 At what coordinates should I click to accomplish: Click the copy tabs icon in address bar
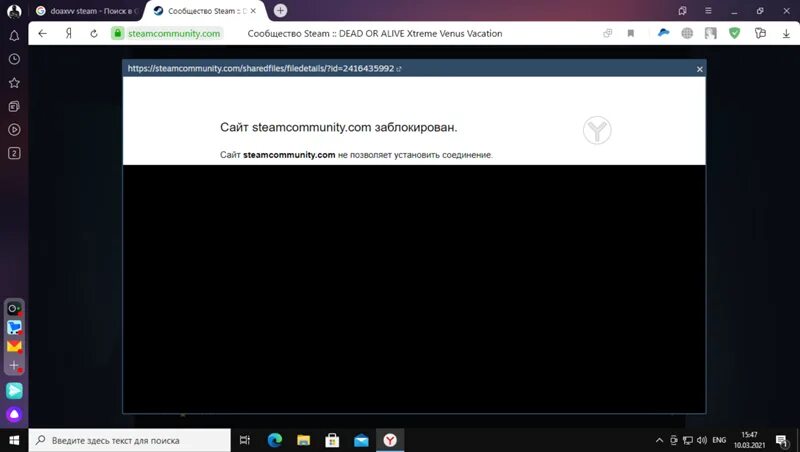607,34
